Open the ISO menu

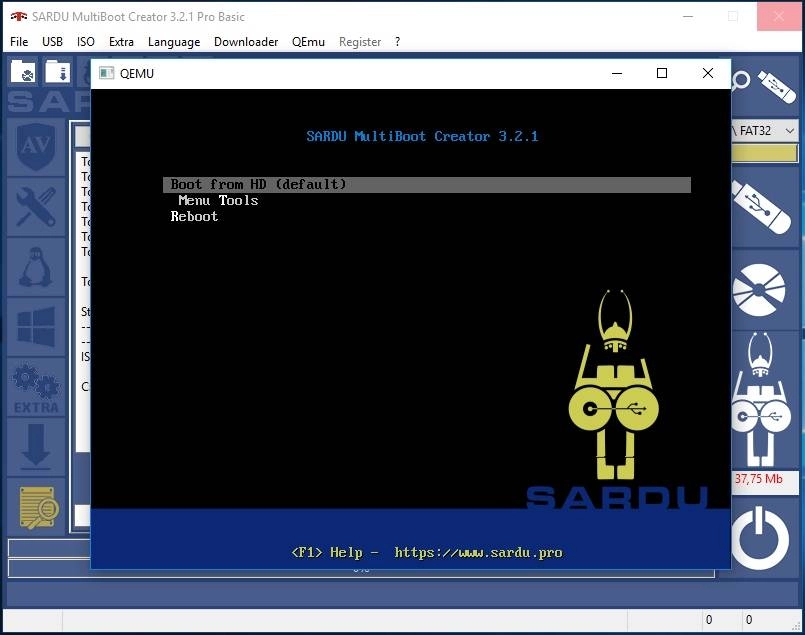point(86,42)
